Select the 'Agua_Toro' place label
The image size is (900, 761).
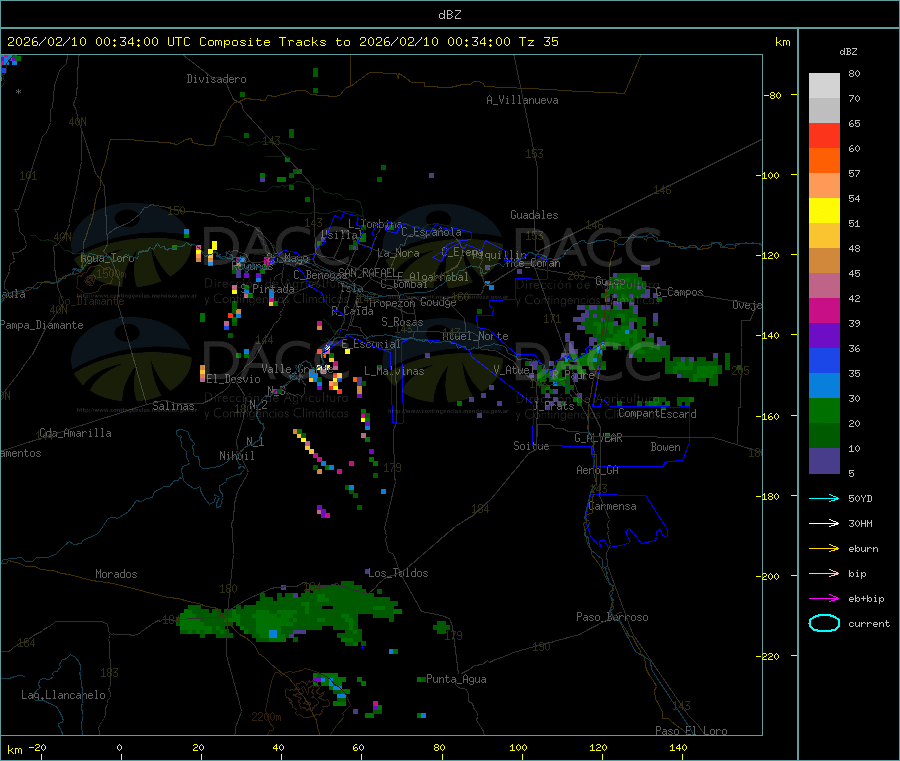coord(107,258)
